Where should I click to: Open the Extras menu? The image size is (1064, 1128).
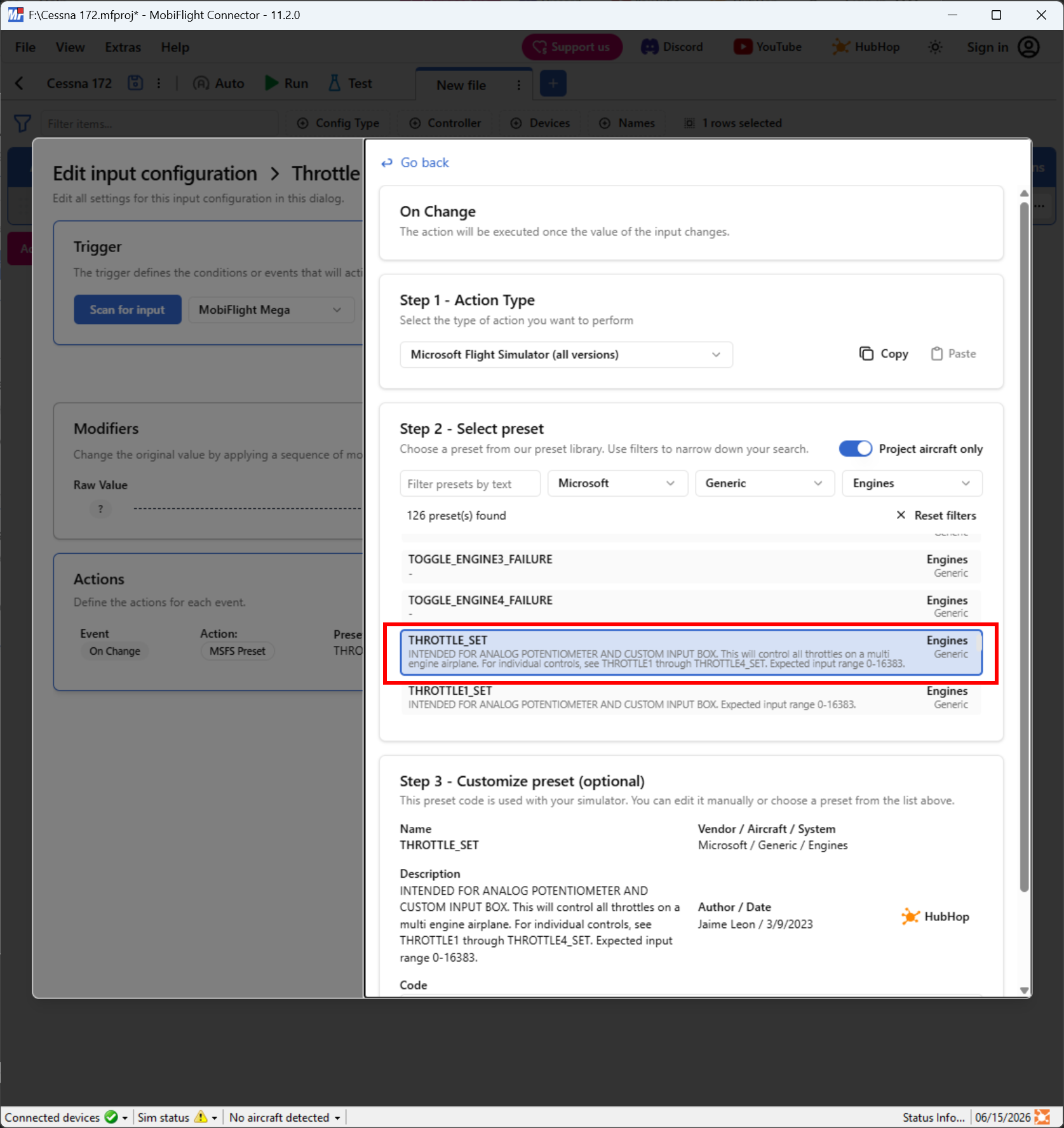point(123,48)
